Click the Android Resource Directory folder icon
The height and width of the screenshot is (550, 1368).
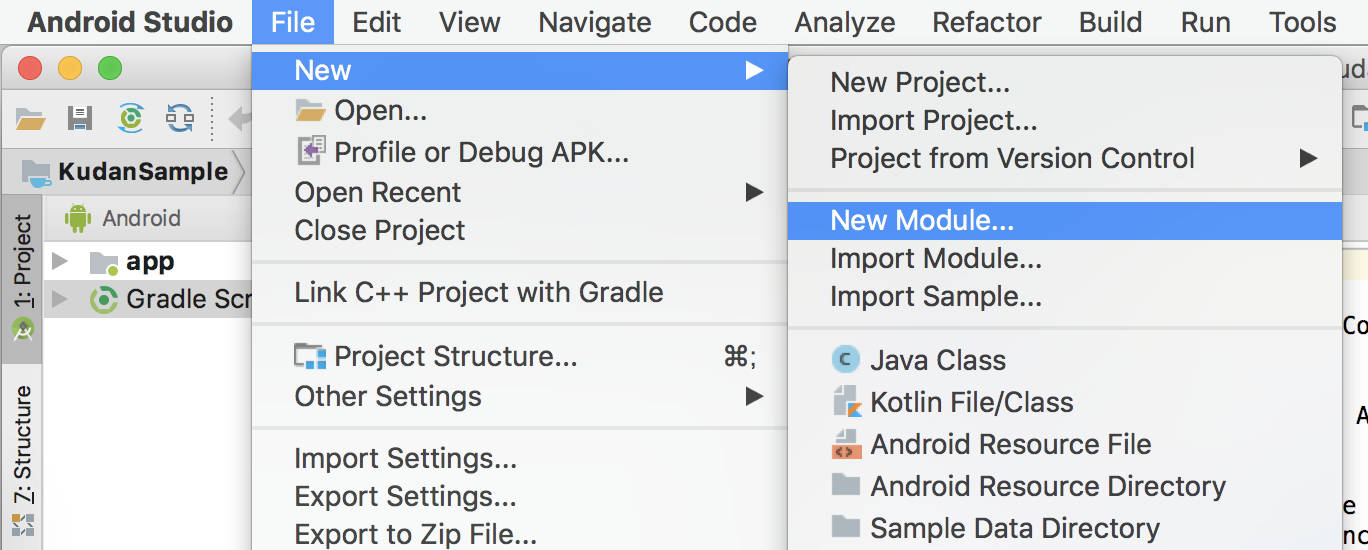[x=846, y=485]
